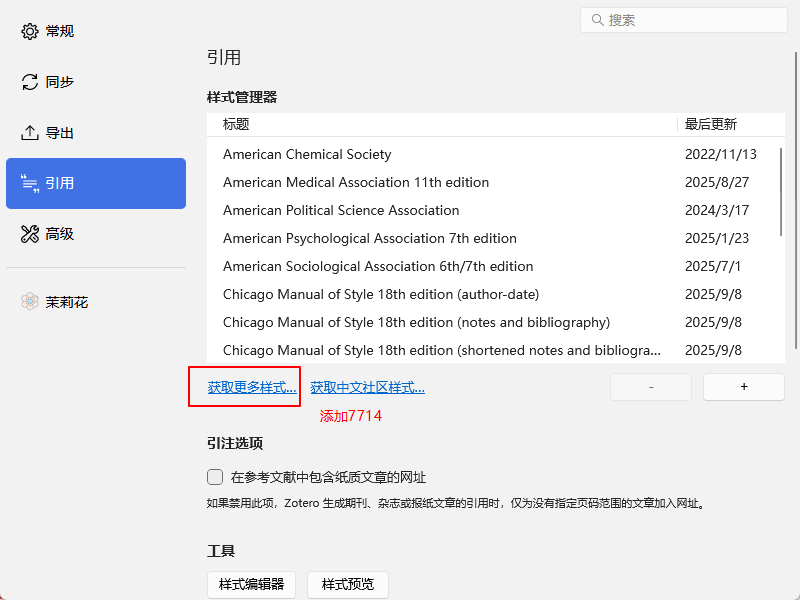Click the style list scrollbar
The image size is (800, 600).
781,192
